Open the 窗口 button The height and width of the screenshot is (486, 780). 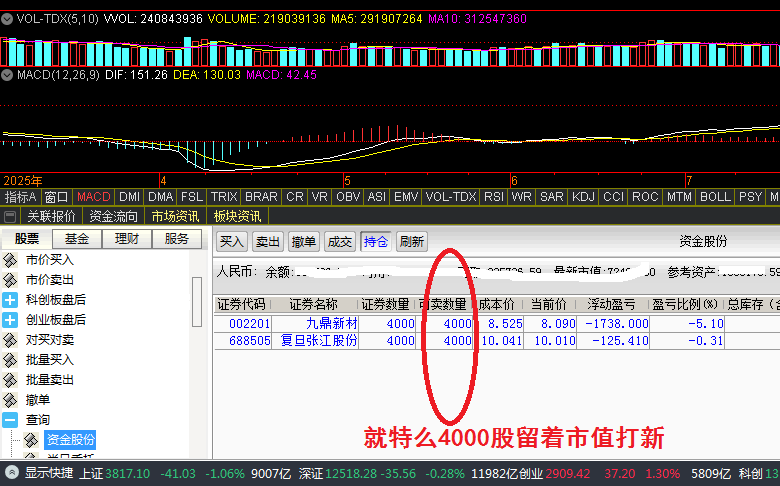click(56, 197)
